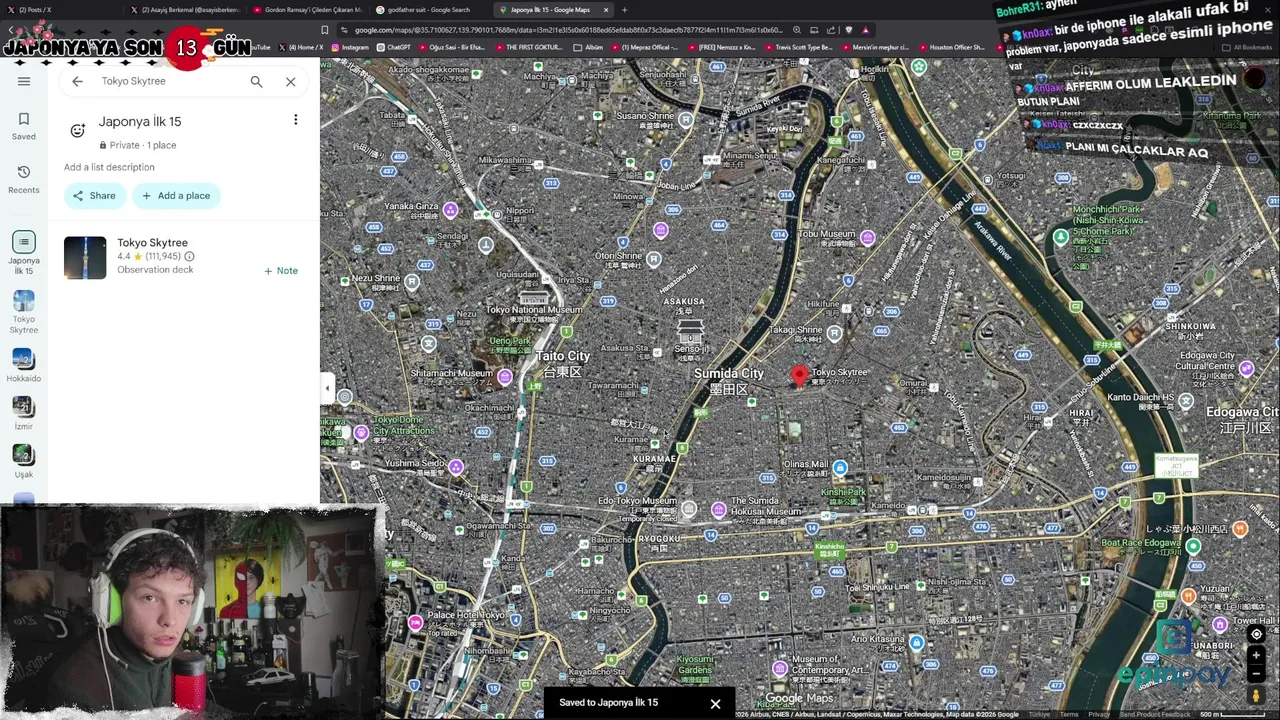Image resolution: width=1280 pixels, height=720 pixels.
Task: Click the browser zoom magnifier icon
Action: click(x=797, y=30)
